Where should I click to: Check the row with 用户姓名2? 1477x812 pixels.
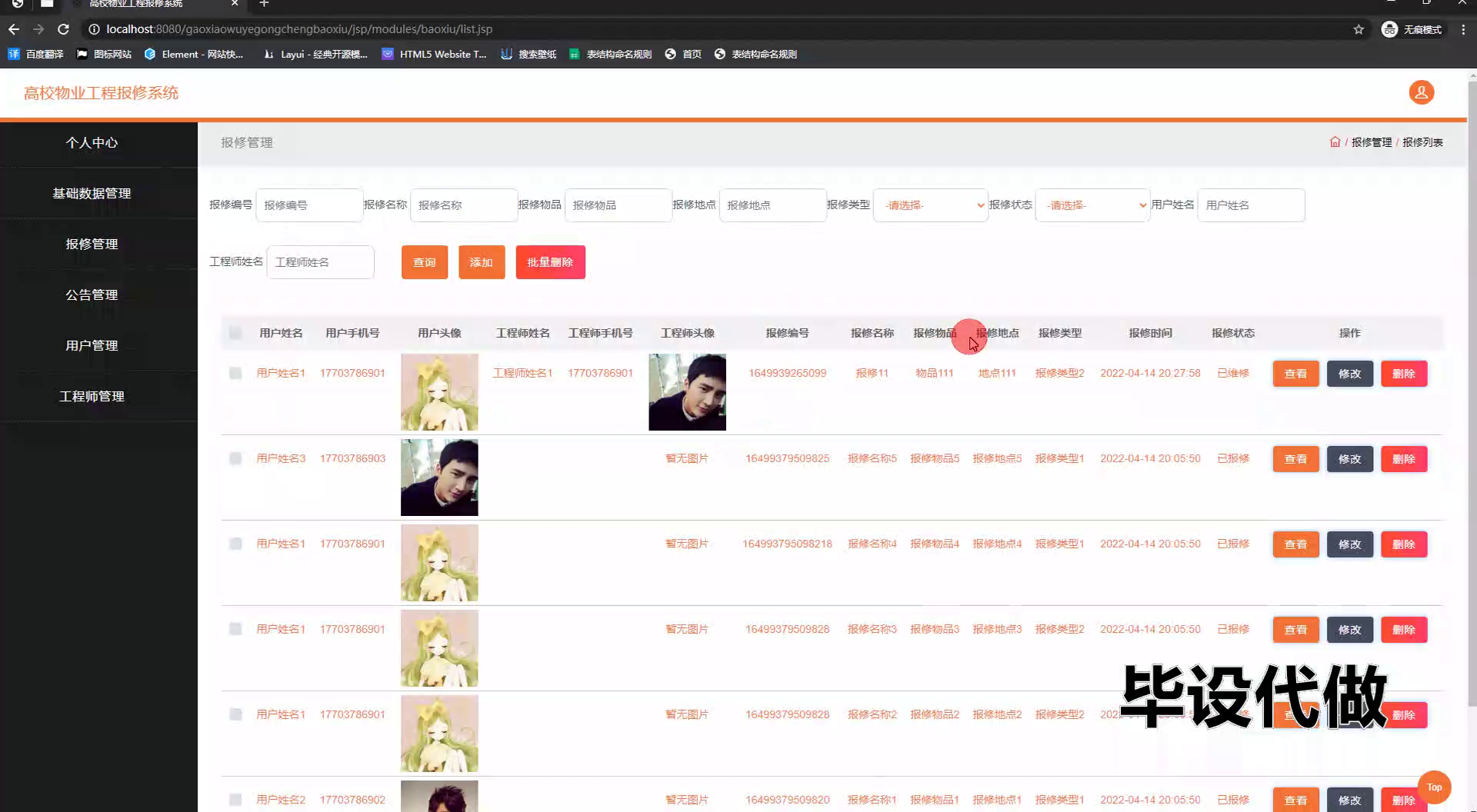pyautogui.click(x=235, y=800)
